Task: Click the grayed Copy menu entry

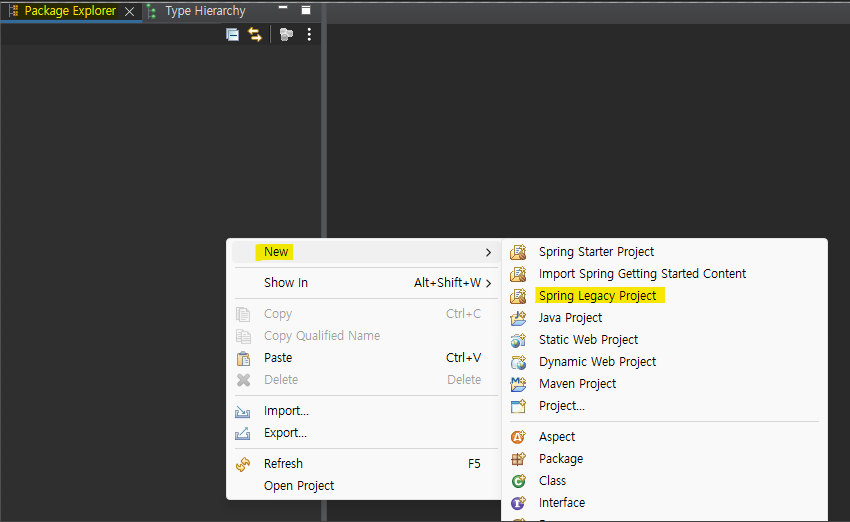Action: click(x=364, y=314)
